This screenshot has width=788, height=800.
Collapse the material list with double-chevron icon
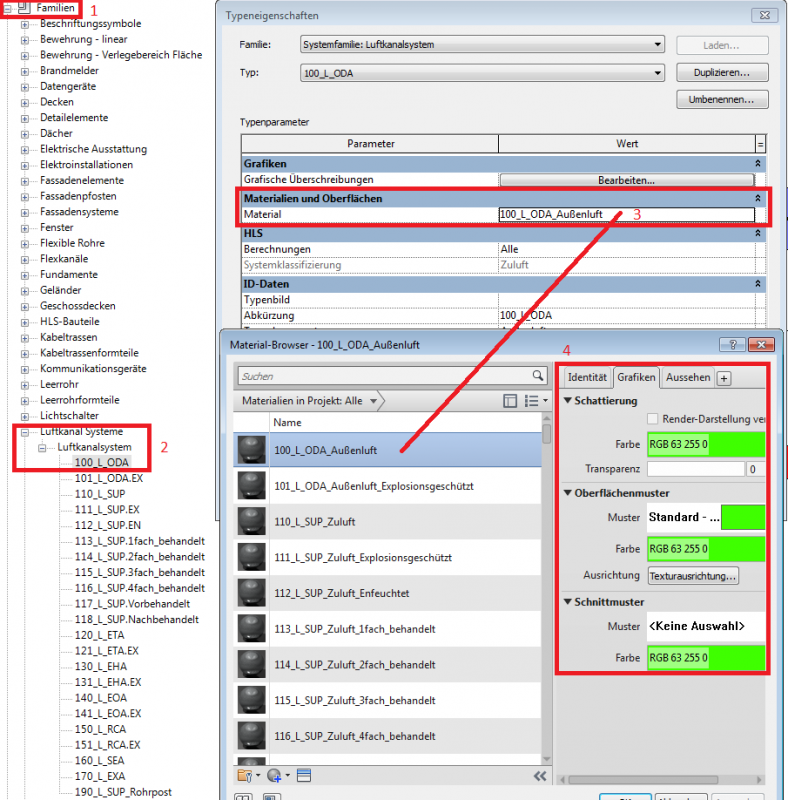pyautogui.click(x=540, y=775)
